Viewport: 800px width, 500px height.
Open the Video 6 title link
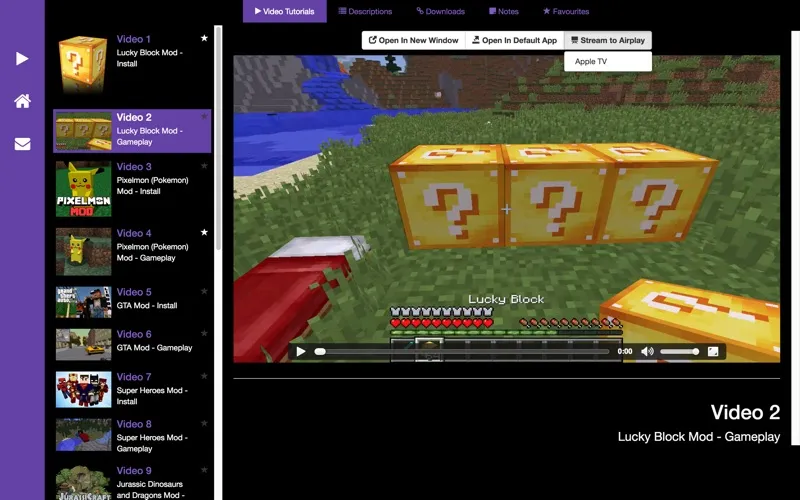(134, 334)
